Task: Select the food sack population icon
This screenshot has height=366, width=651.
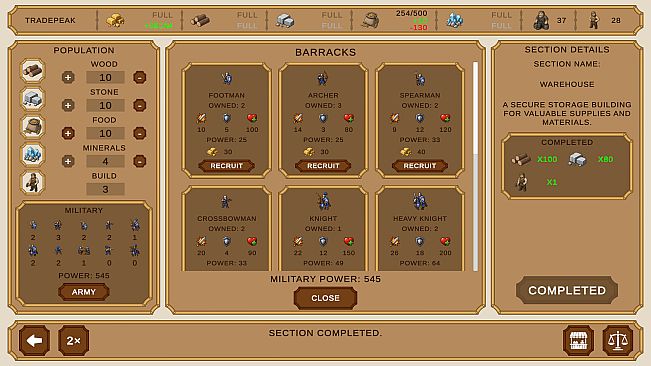Action: (32, 127)
